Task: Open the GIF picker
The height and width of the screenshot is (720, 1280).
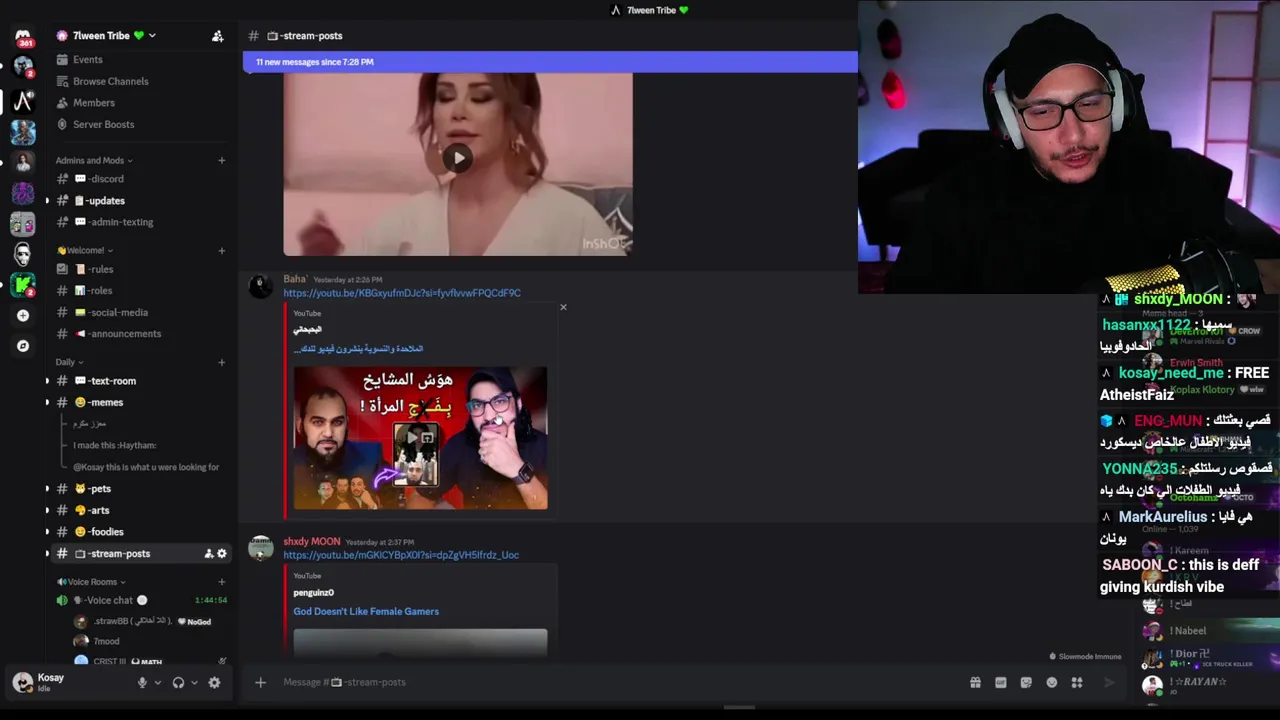Action: click(x=1000, y=682)
